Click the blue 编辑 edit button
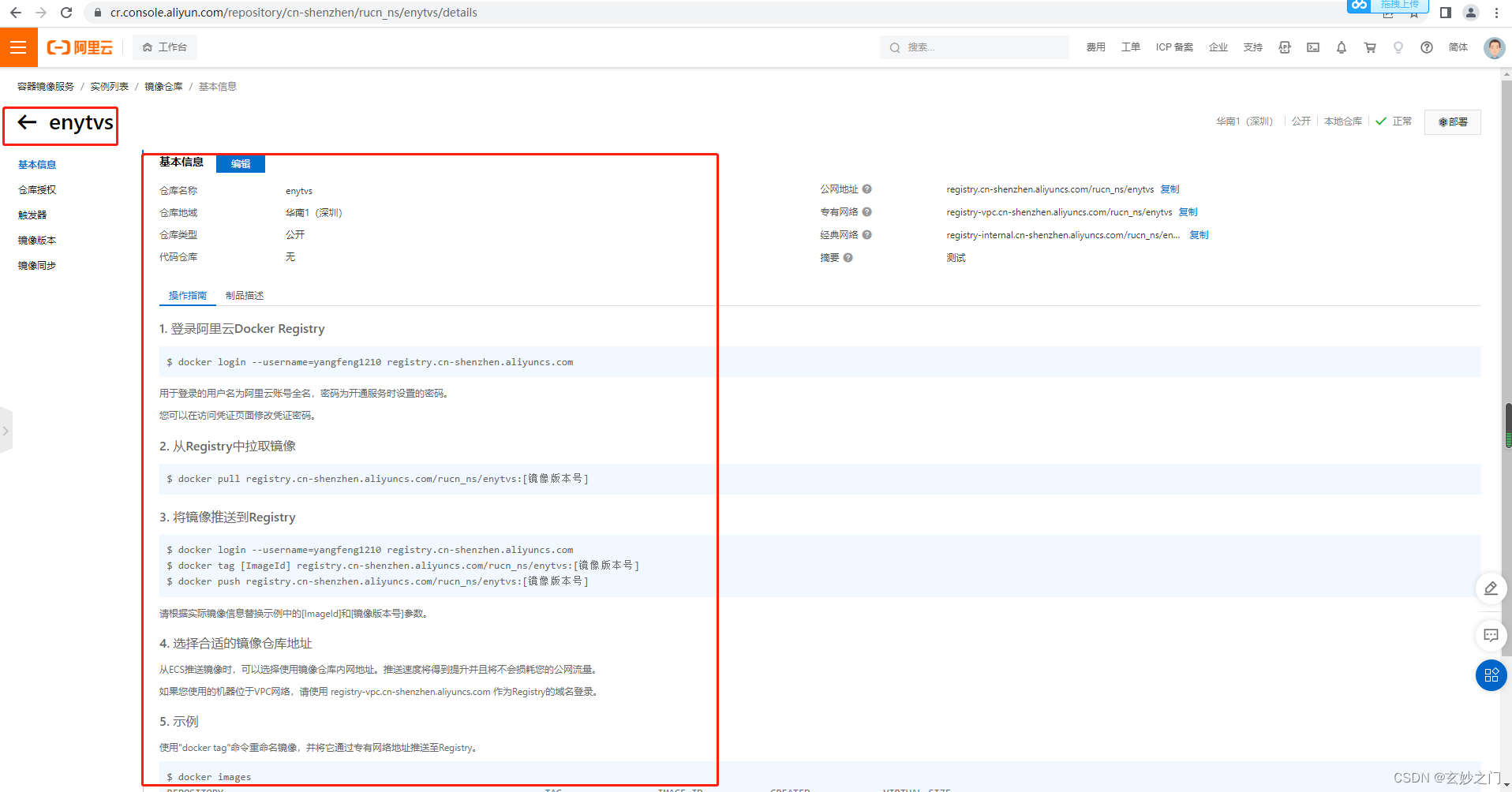This screenshot has width=1512, height=792. tap(241, 164)
